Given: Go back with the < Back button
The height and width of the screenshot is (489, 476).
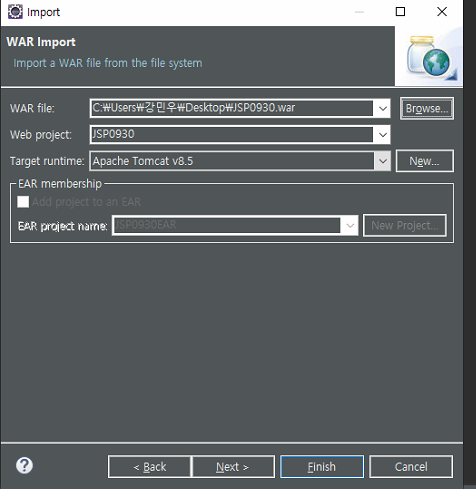Looking at the screenshot, I should (x=150, y=467).
